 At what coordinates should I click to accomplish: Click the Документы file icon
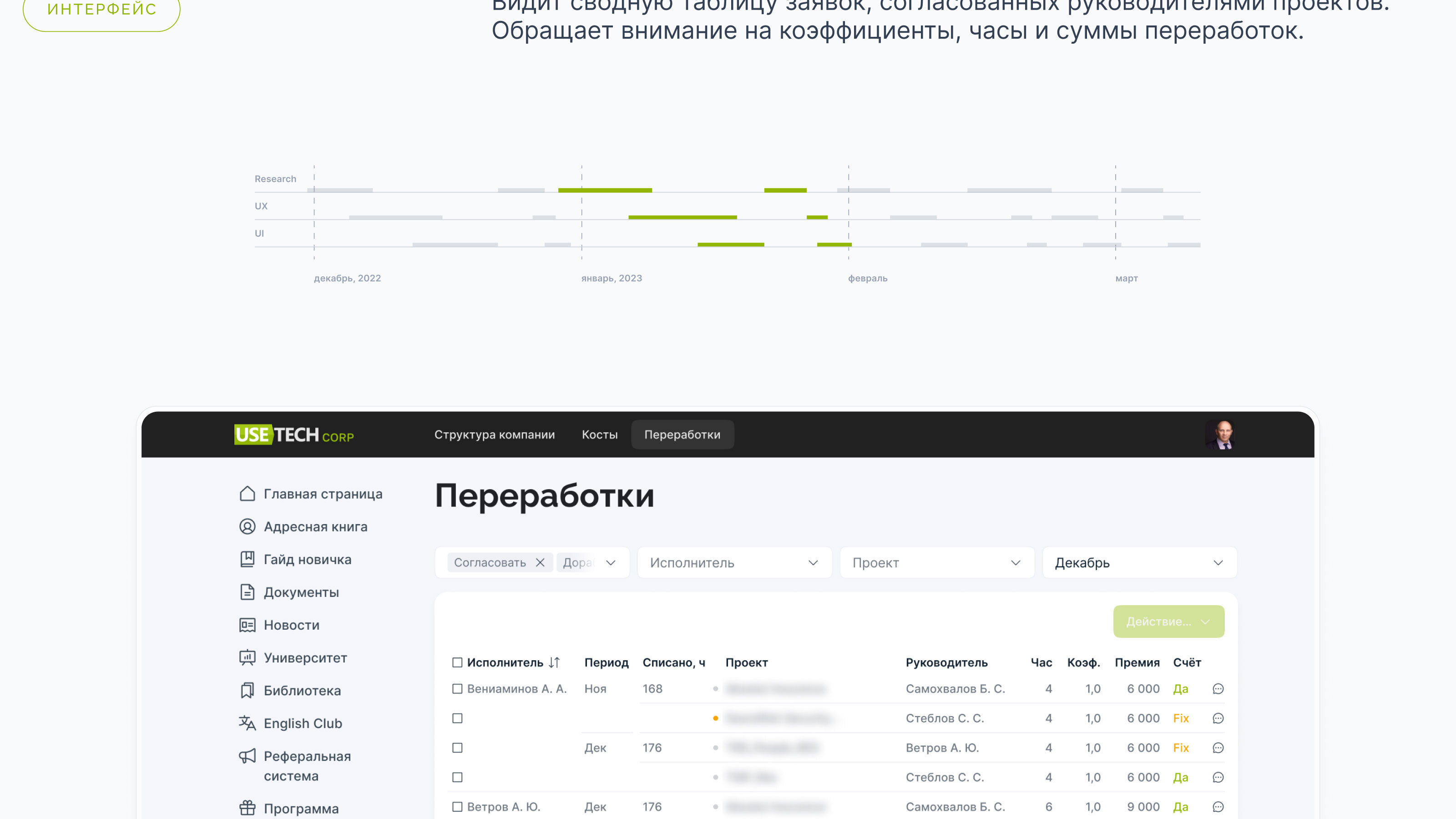(x=247, y=592)
